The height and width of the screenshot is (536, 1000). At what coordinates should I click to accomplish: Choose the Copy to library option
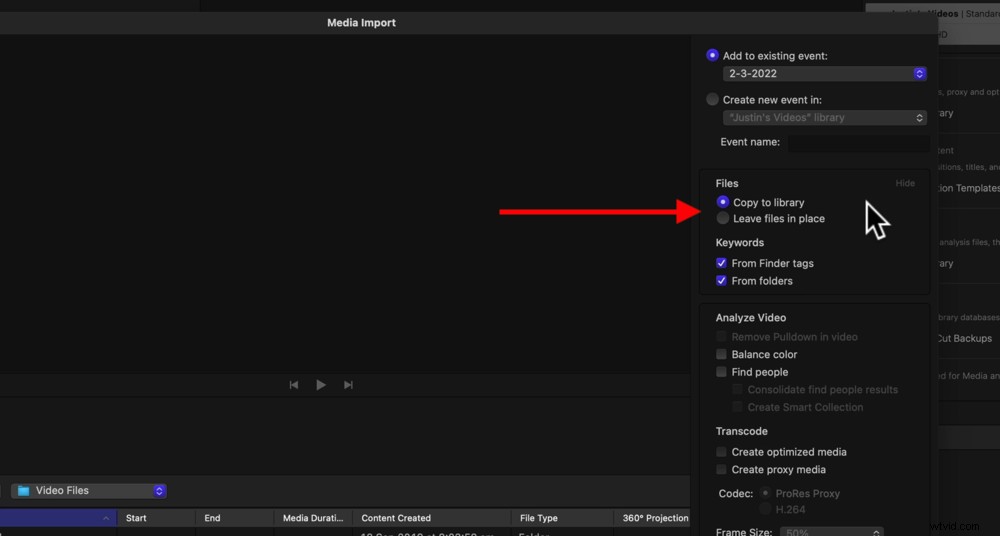point(723,202)
